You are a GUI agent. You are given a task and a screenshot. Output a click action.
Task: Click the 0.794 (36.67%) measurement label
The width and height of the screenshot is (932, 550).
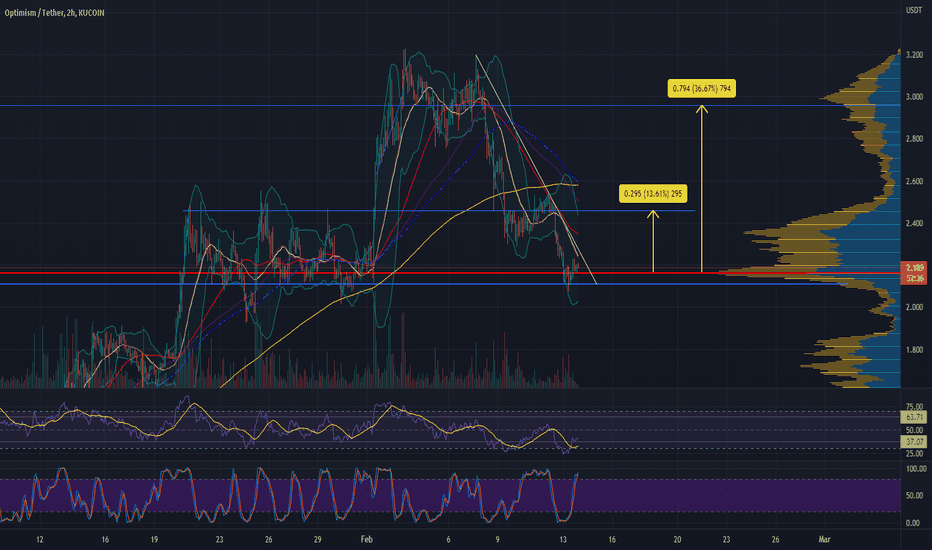tap(701, 89)
